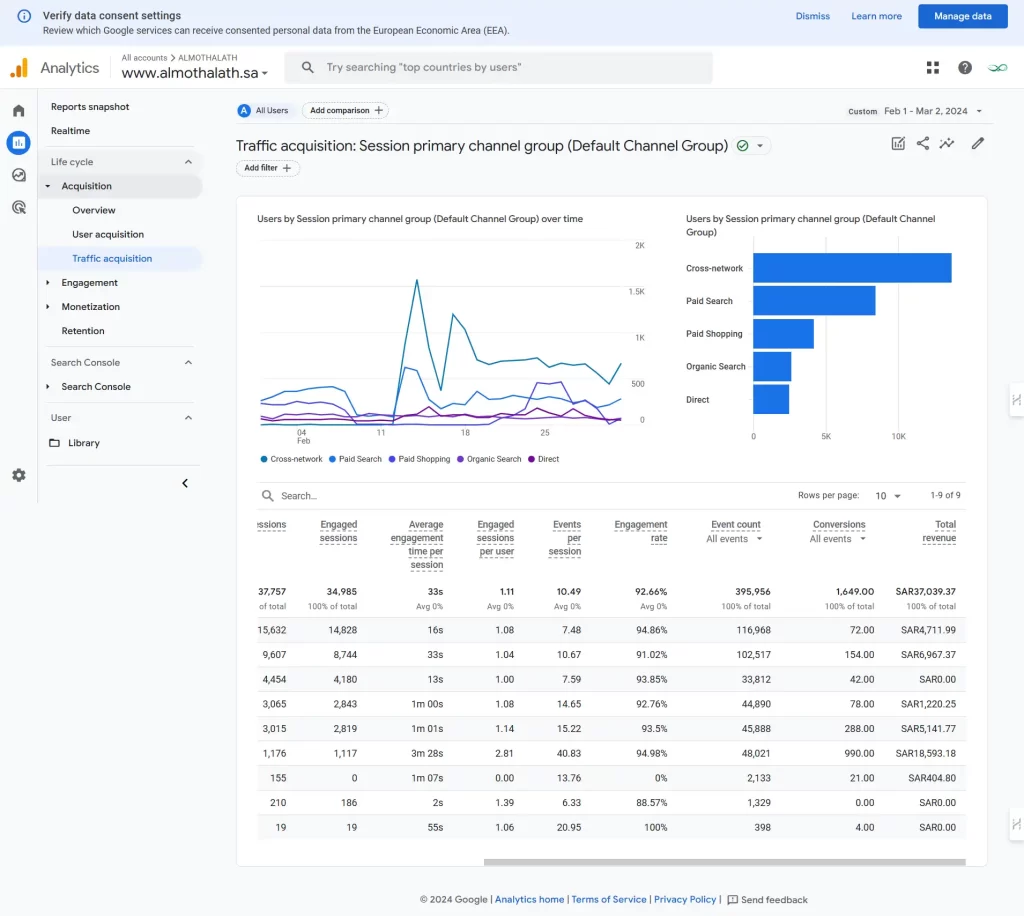Screen dimensions: 1024x916
Task: Open the Explore icon in left rail
Action: (18, 175)
